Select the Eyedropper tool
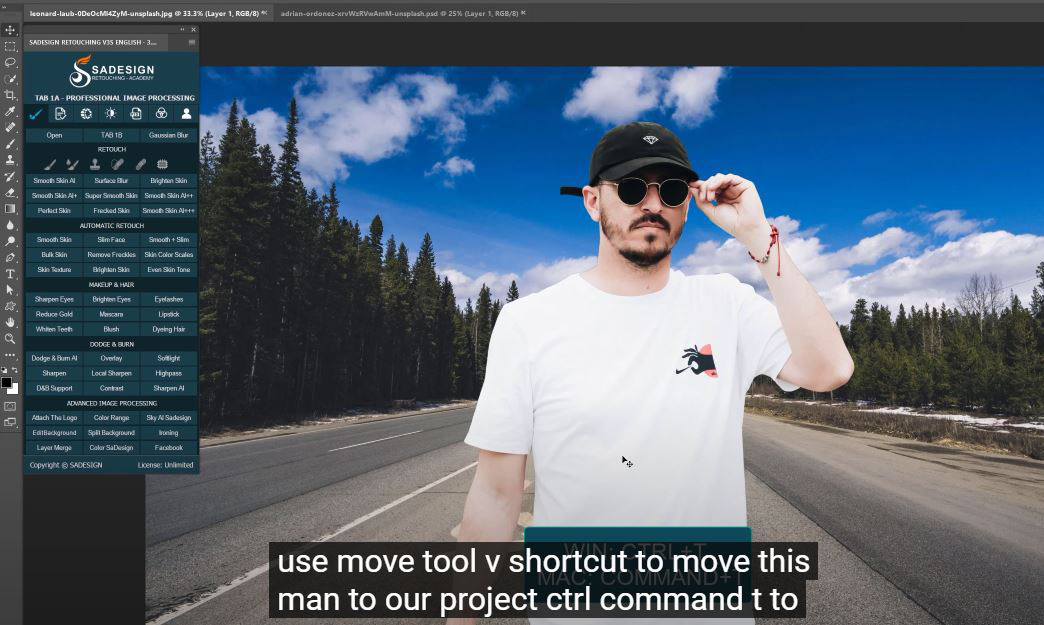This screenshot has width=1044, height=625. click(10, 111)
